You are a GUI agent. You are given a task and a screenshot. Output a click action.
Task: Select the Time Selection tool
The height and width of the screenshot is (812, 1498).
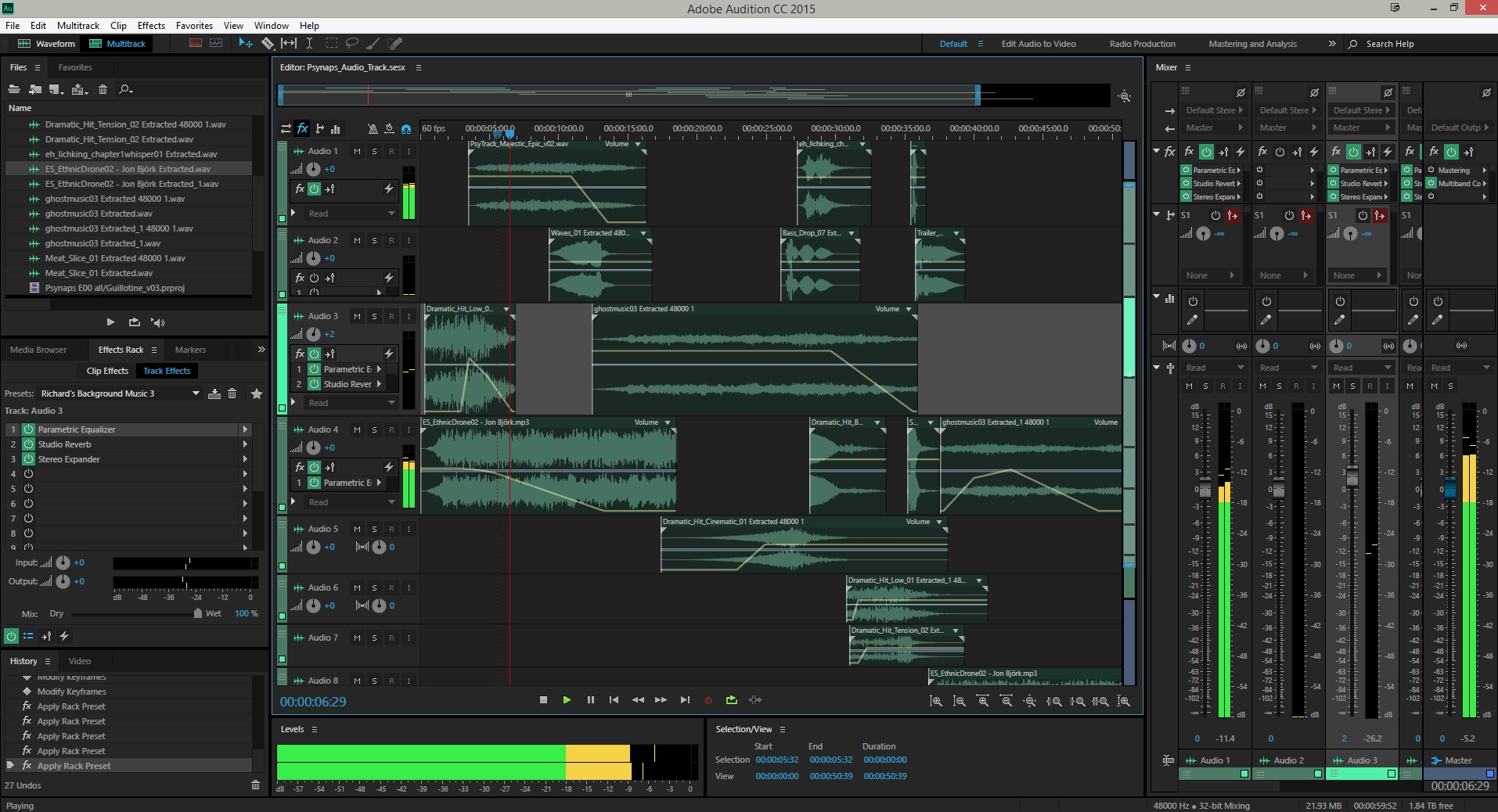point(310,44)
